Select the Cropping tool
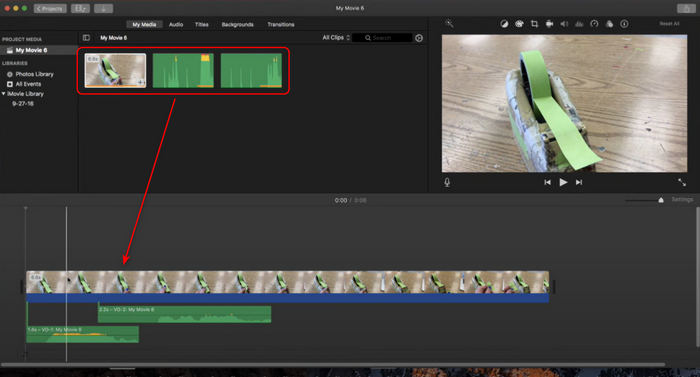The width and height of the screenshot is (700, 377). point(534,24)
